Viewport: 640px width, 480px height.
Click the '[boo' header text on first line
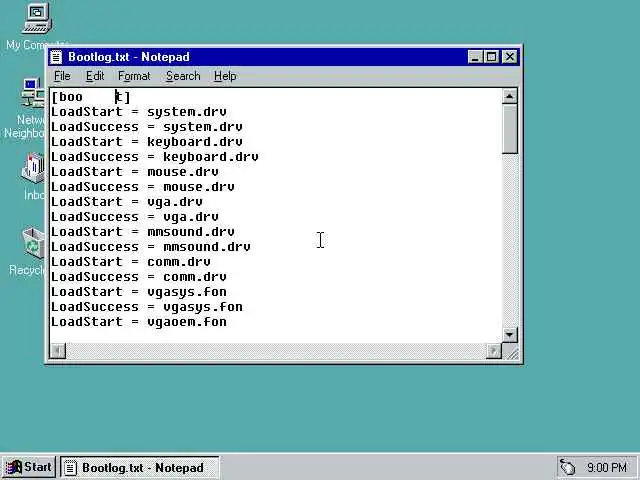[x=67, y=97]
